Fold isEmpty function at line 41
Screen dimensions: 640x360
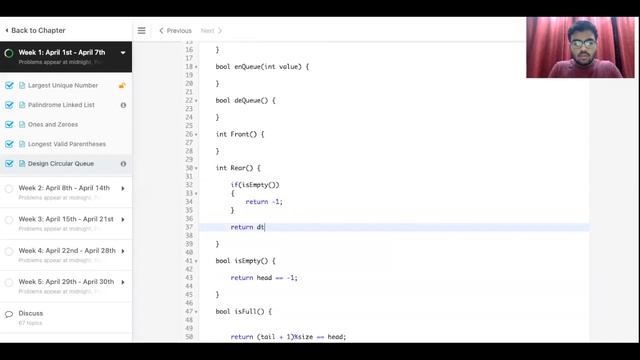point(196,261)
